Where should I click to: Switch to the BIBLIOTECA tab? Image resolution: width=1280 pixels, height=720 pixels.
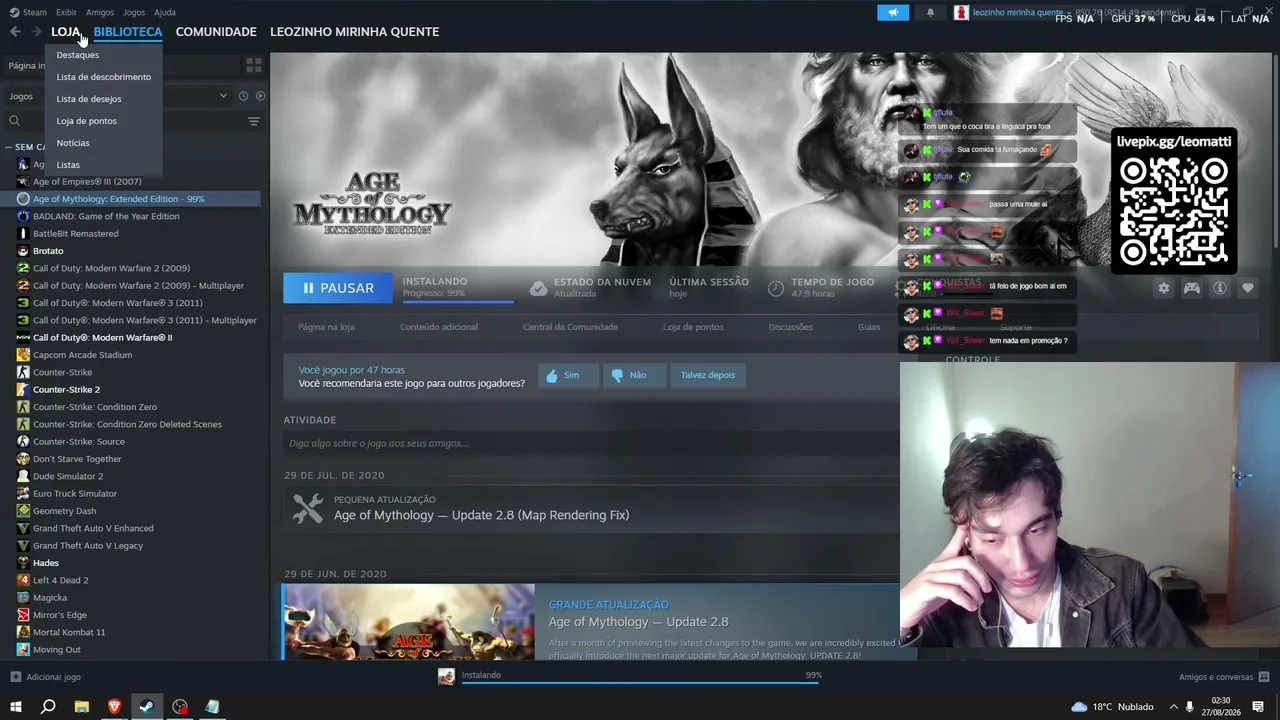click(x=128, y=32)
